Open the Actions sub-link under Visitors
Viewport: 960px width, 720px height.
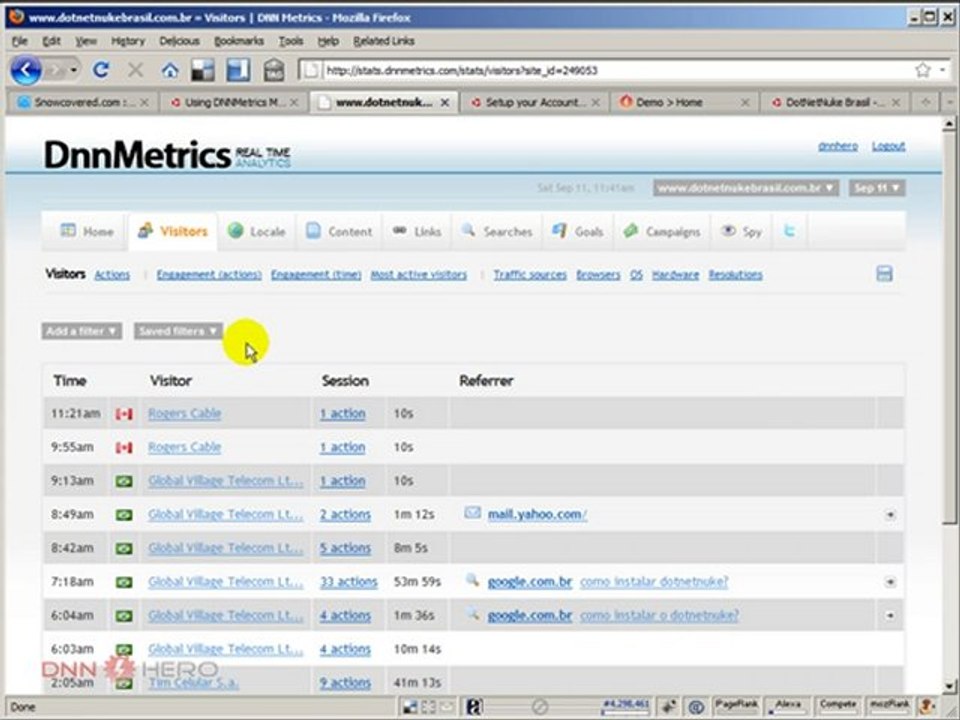pos(112,275)
